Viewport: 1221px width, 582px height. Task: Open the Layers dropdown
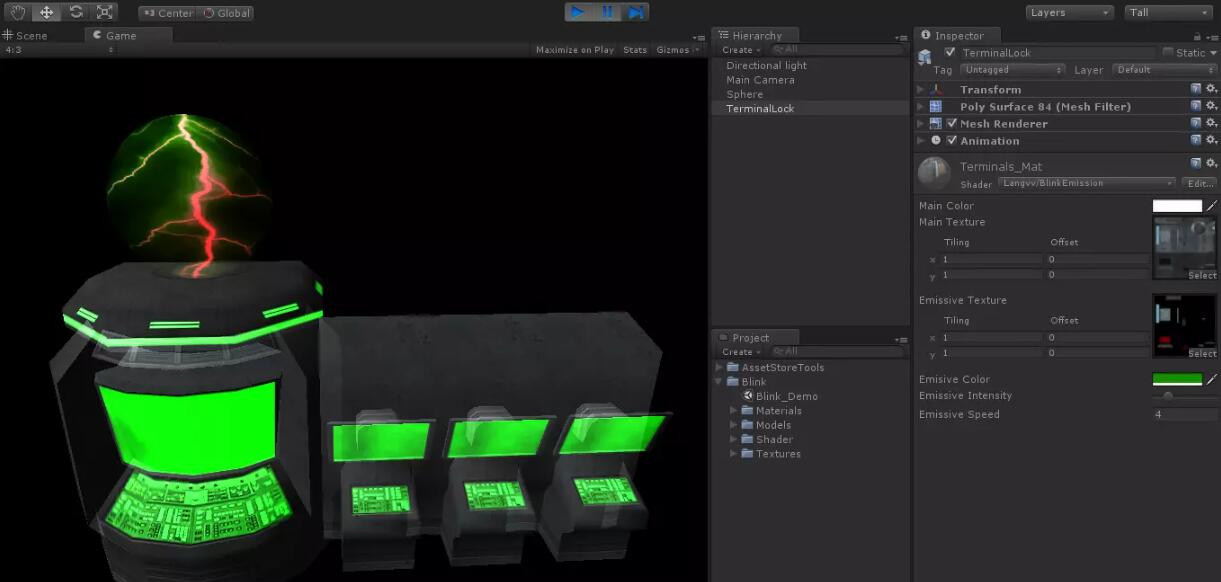pos(1069,13)
